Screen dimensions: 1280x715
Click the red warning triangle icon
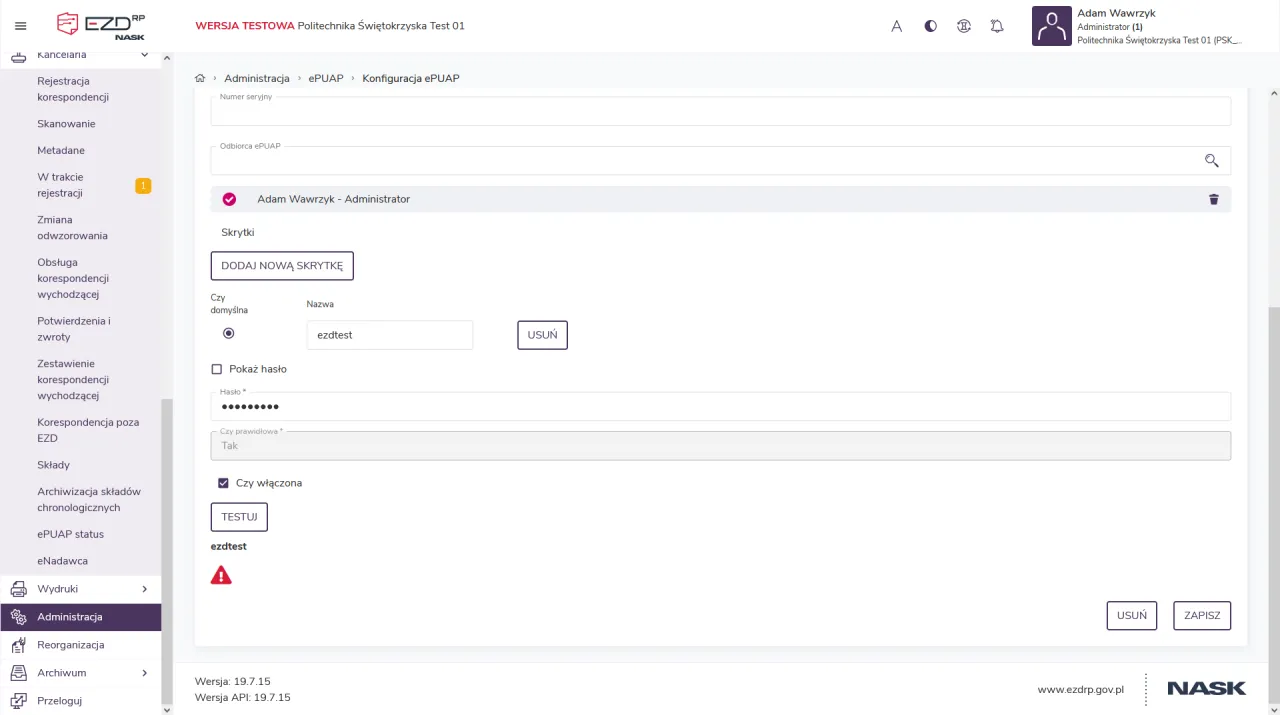221,575
